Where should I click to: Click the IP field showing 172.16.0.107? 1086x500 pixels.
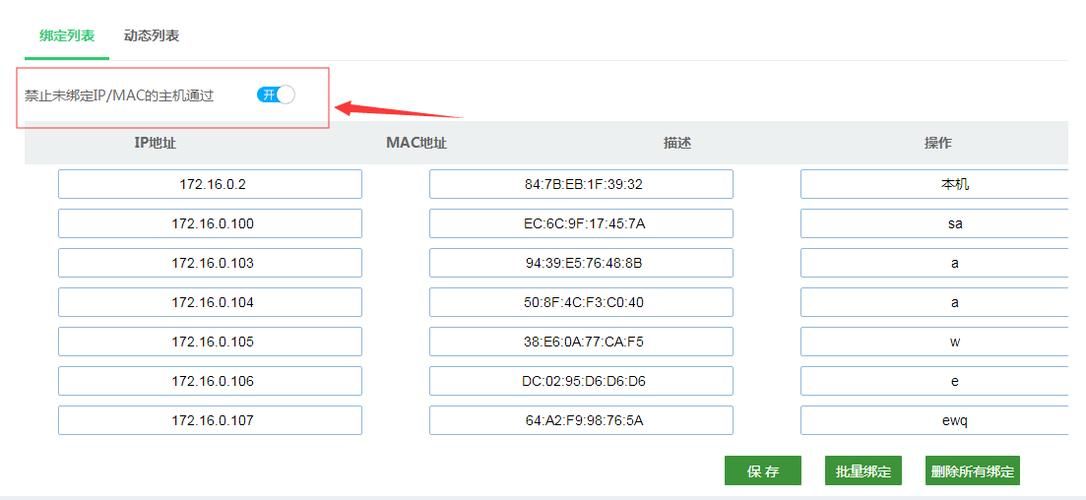click(x=210, y=420)
